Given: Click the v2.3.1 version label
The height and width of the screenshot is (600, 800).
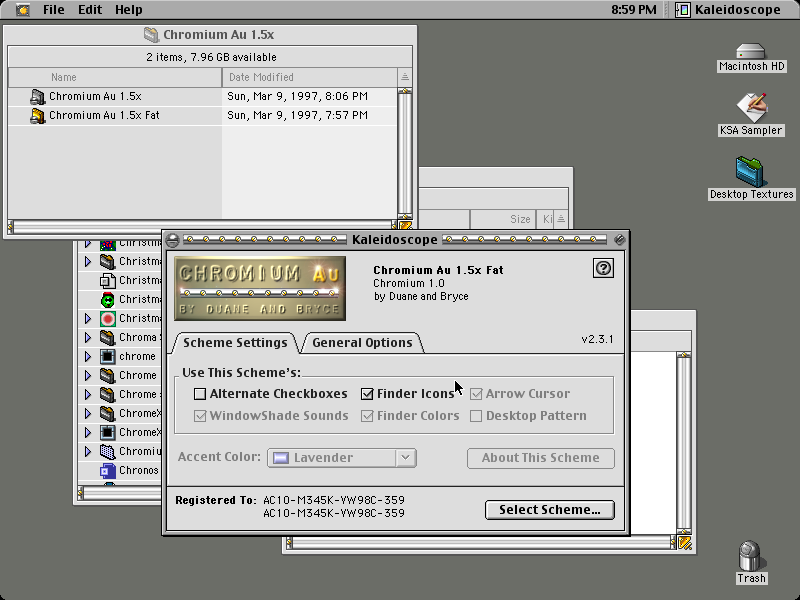Looking at the screenshot, I should (597, 339).
